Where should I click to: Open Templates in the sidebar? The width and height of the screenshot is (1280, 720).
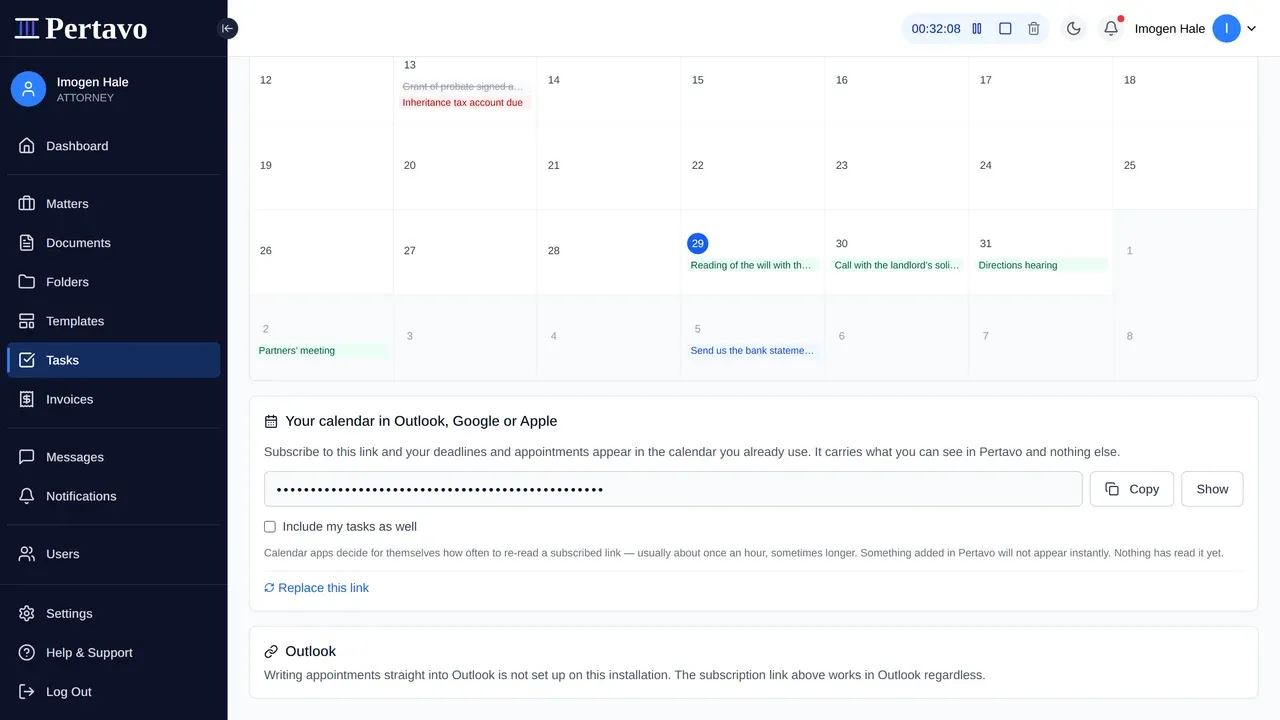point(114,321)
